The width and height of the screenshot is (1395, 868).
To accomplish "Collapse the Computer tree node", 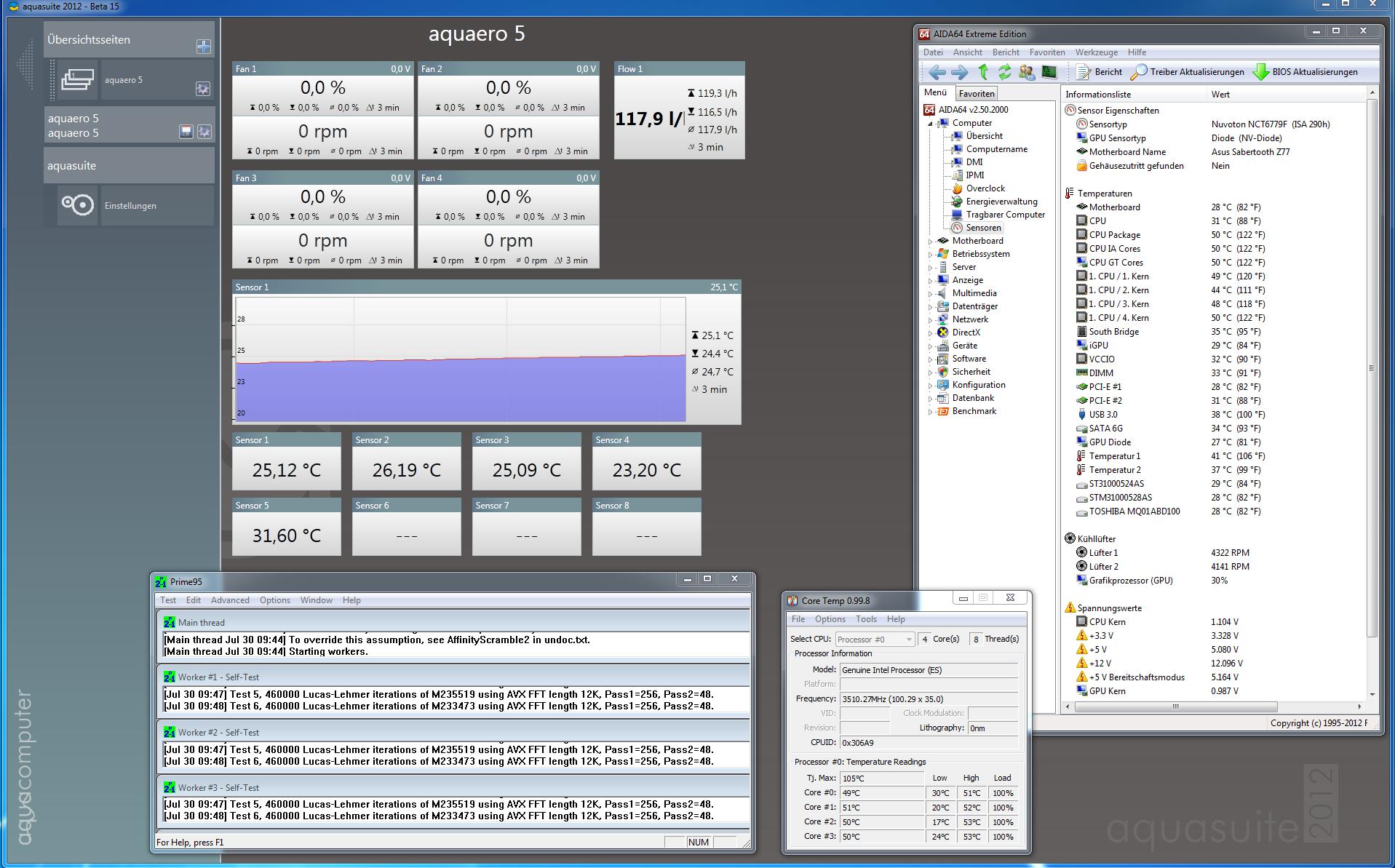I will (930, 124).
